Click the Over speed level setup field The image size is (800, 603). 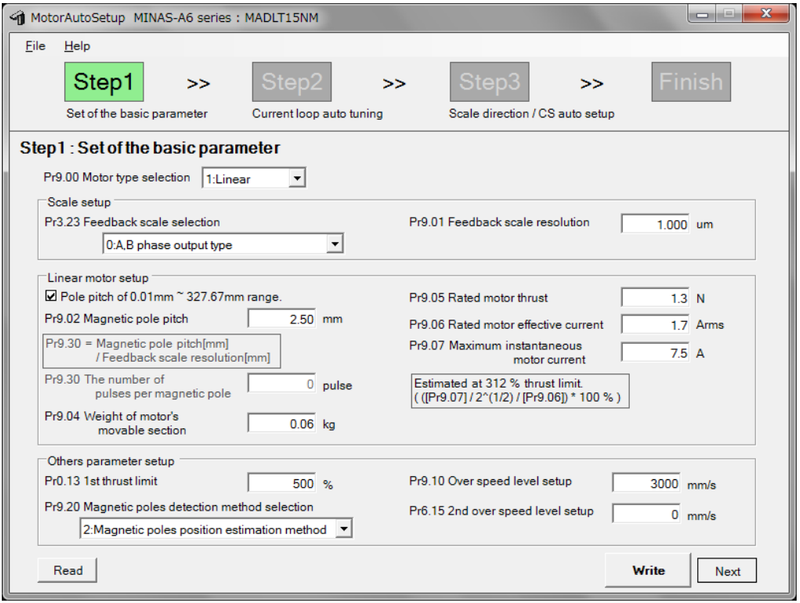tap(646, 483)
